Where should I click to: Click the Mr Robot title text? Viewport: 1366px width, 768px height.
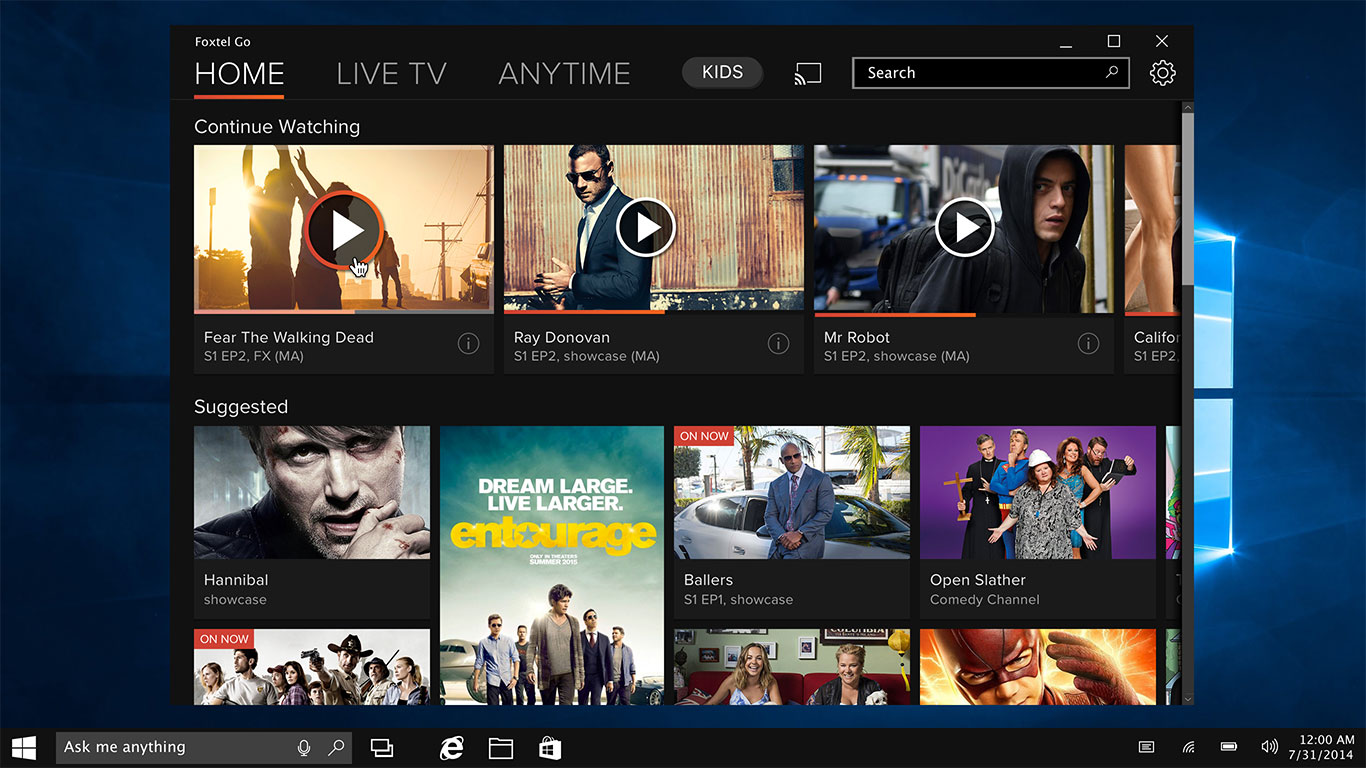857,337
